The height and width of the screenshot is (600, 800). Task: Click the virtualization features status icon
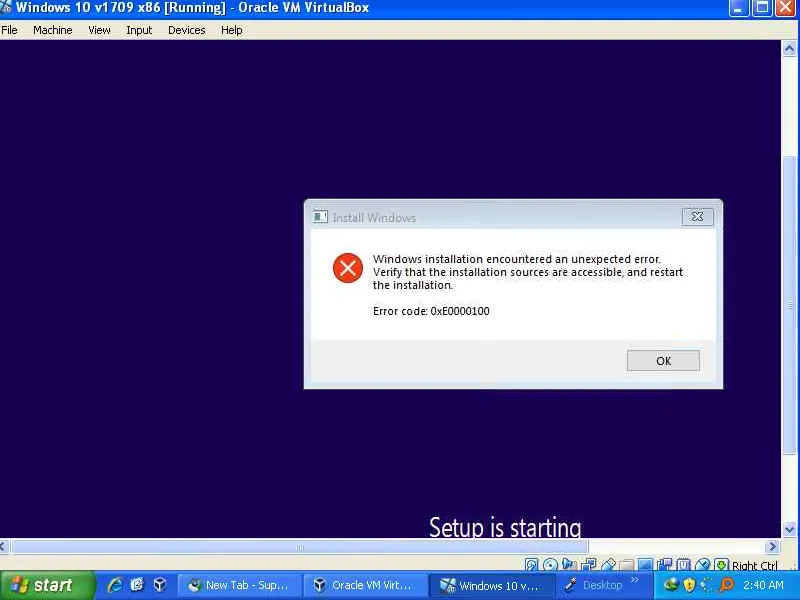[684, 564]
